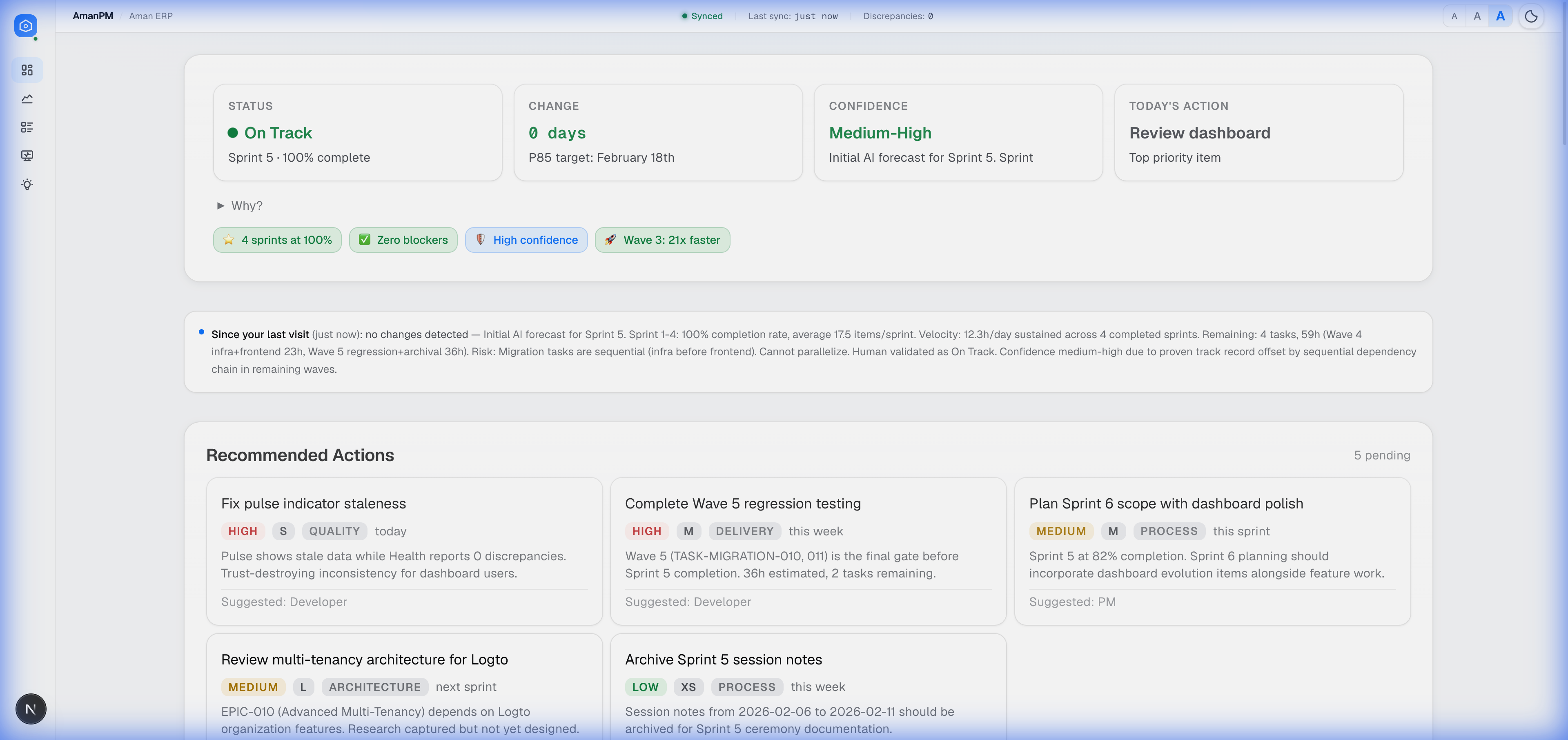Open the Today's Action Review dashboard card

(1258, 133)
